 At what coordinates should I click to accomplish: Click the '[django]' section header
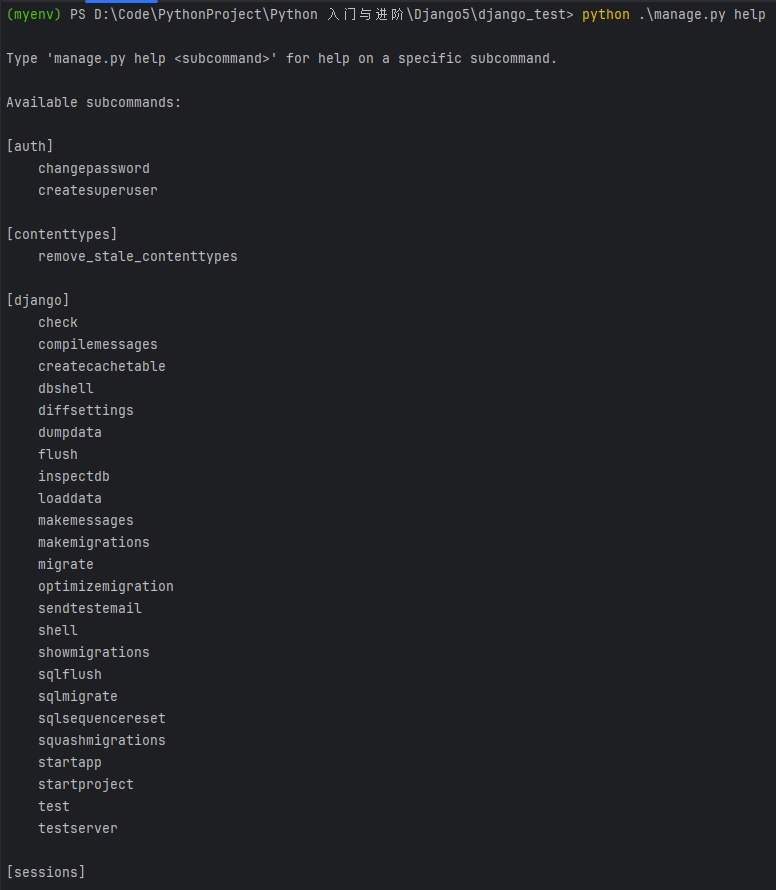pos(38,301)
